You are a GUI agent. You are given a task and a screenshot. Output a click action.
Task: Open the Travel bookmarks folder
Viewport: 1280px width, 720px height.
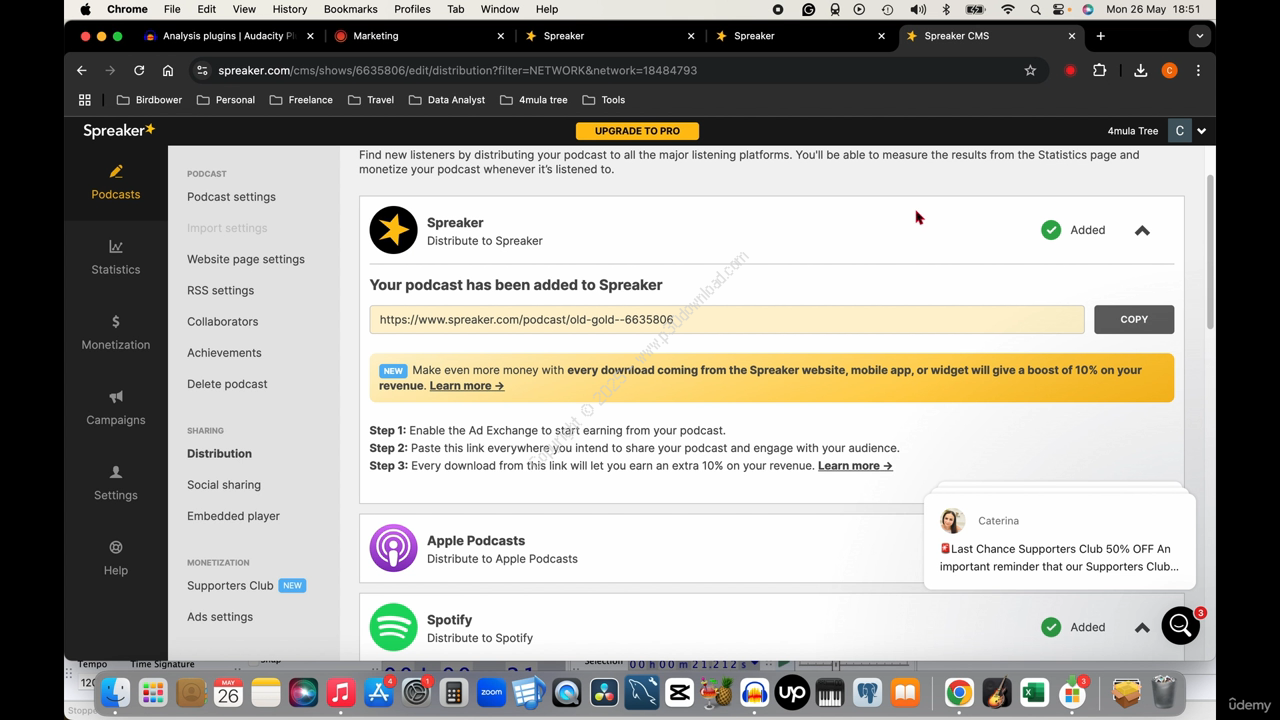(370, 100)
